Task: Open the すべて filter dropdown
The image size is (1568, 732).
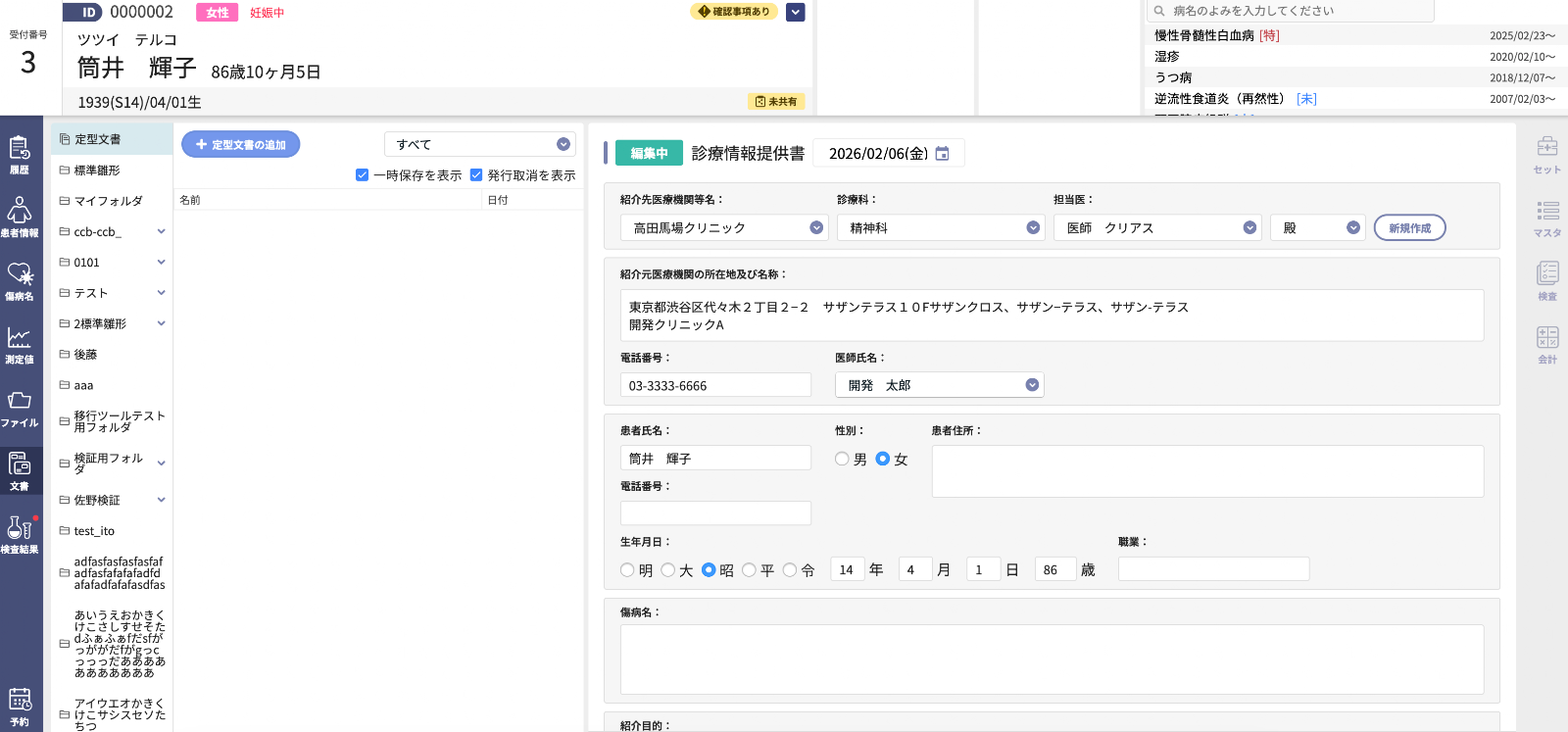Action: (x=480, y=144)
